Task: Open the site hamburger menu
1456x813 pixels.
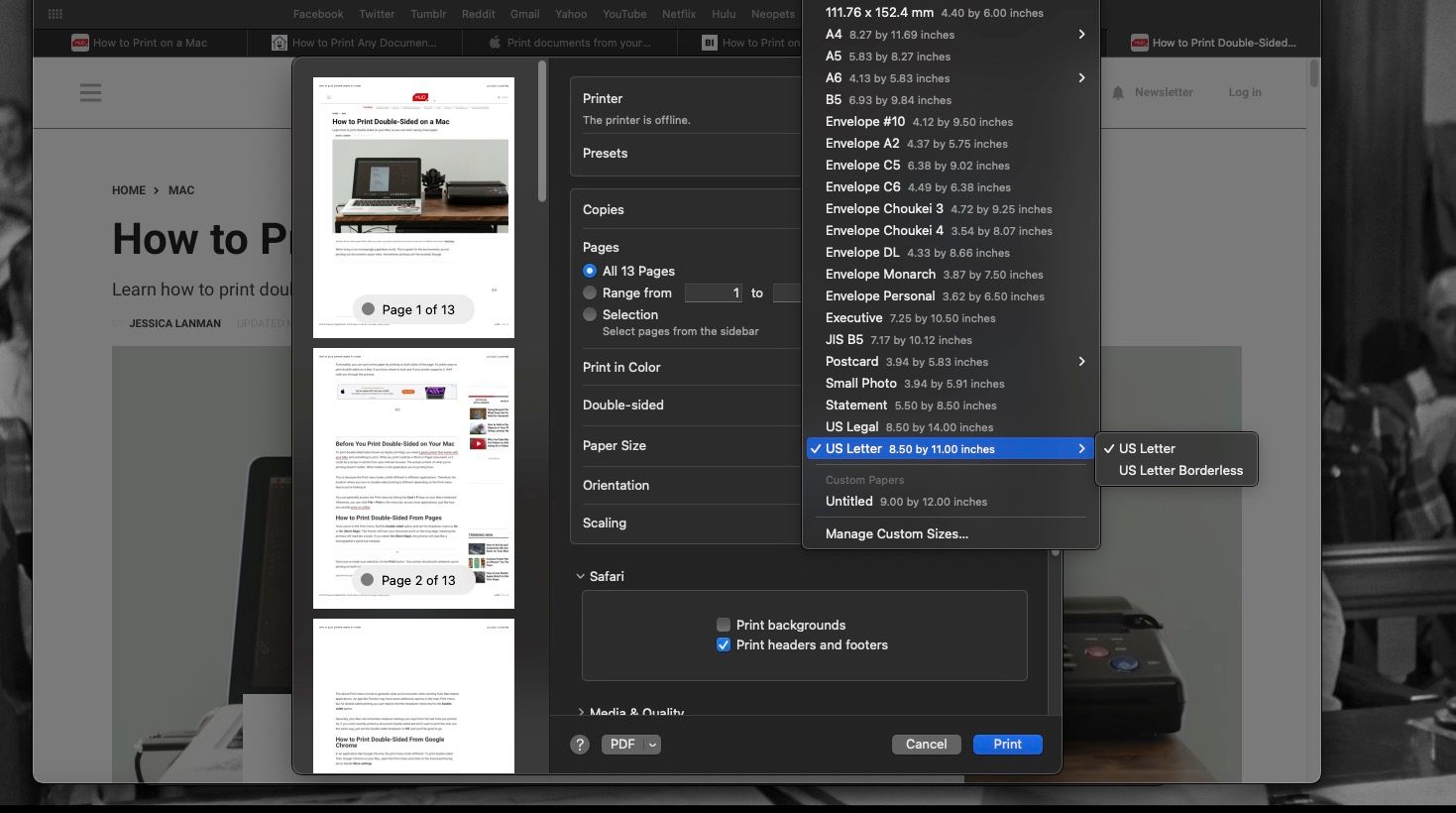Action: click(x=90, y=92)
